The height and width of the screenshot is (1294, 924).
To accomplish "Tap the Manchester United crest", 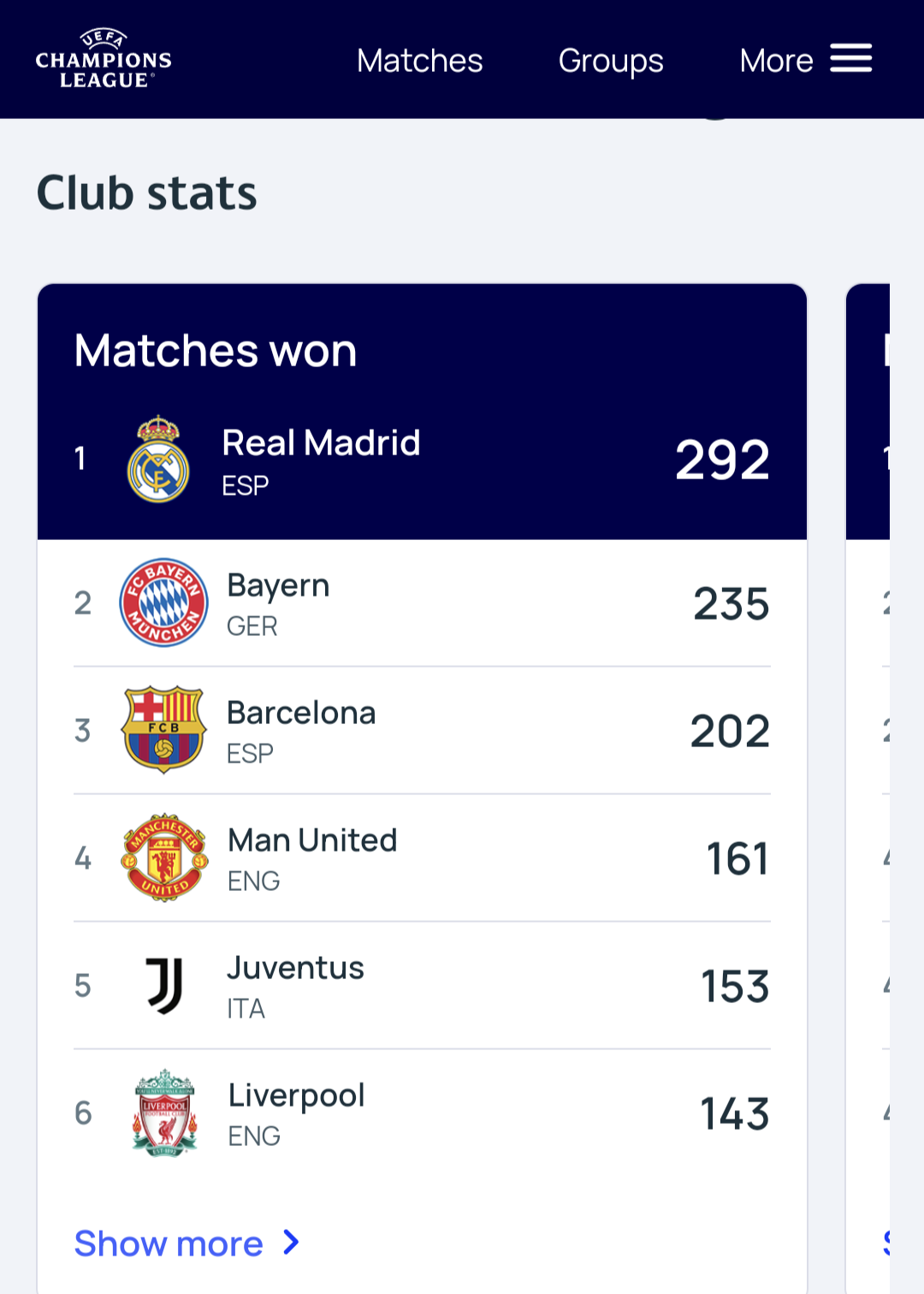I will [x=164, y=858].
